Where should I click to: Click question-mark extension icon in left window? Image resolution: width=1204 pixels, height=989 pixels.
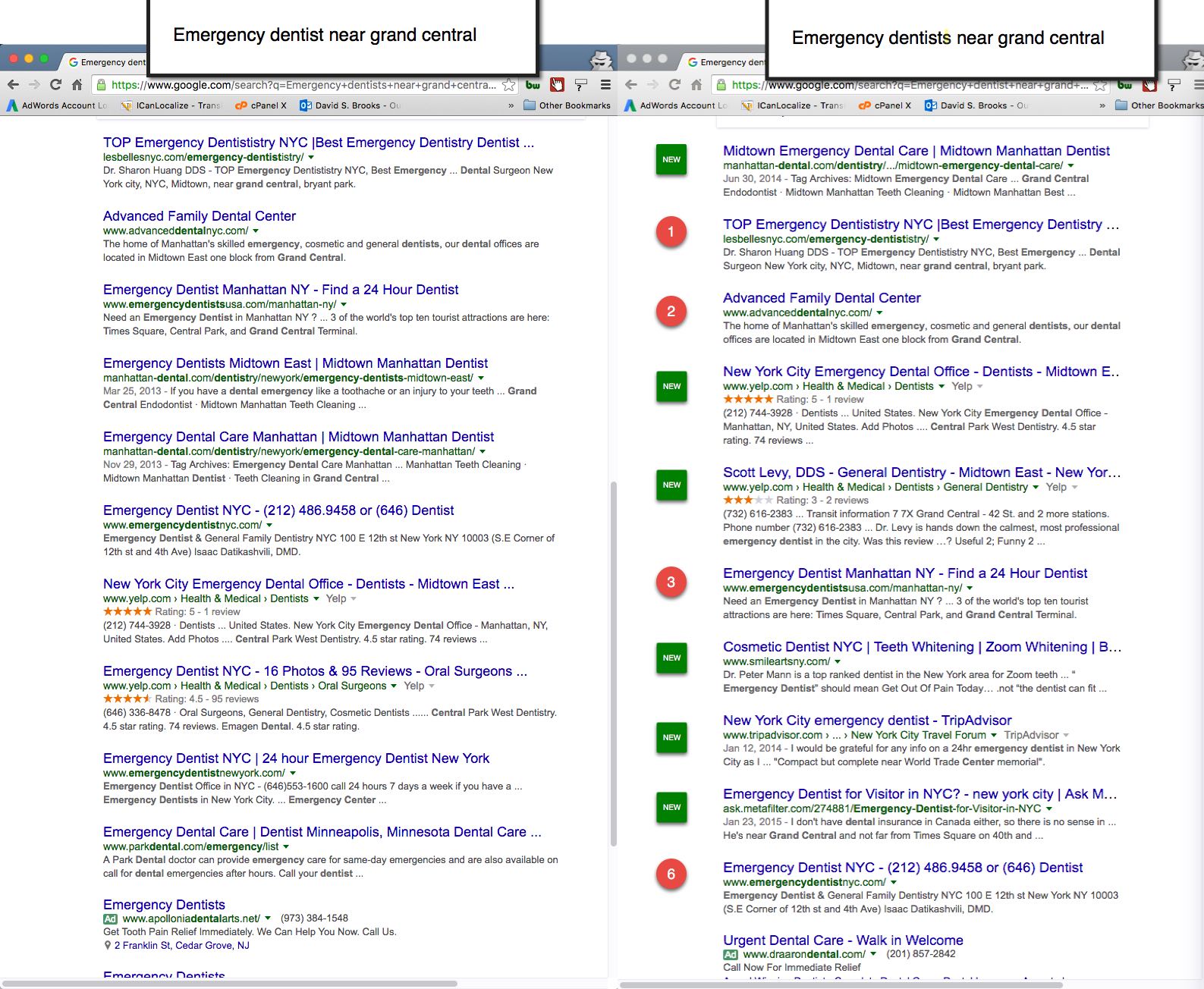581,85
